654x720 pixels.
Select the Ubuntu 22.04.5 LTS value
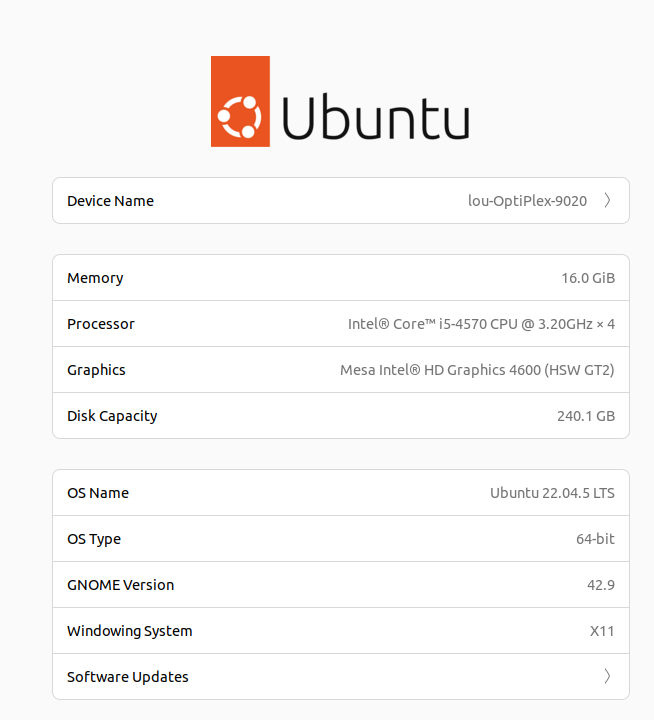(552, 493)
